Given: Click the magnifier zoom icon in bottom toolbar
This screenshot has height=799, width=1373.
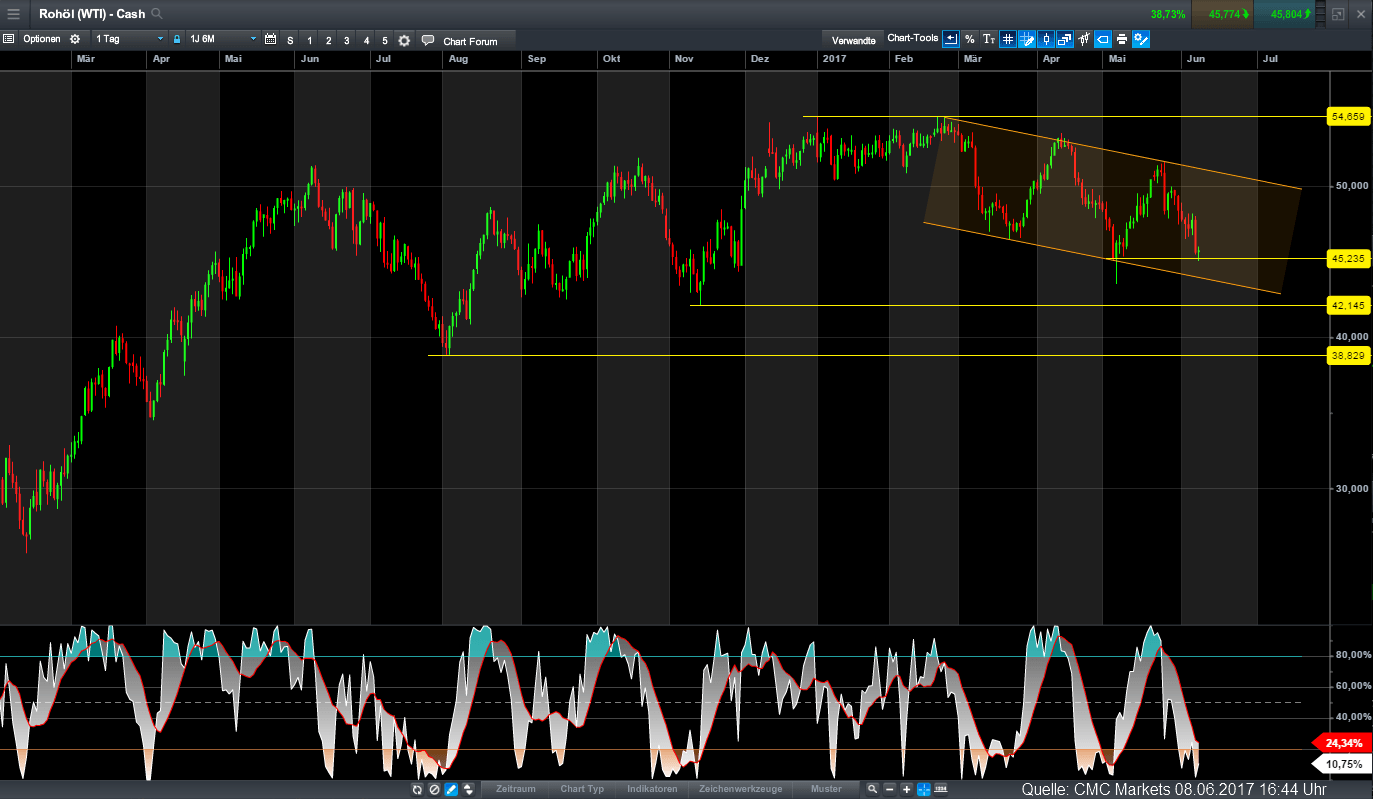Looking at the screenshot, I should click(x=873, y=789).
